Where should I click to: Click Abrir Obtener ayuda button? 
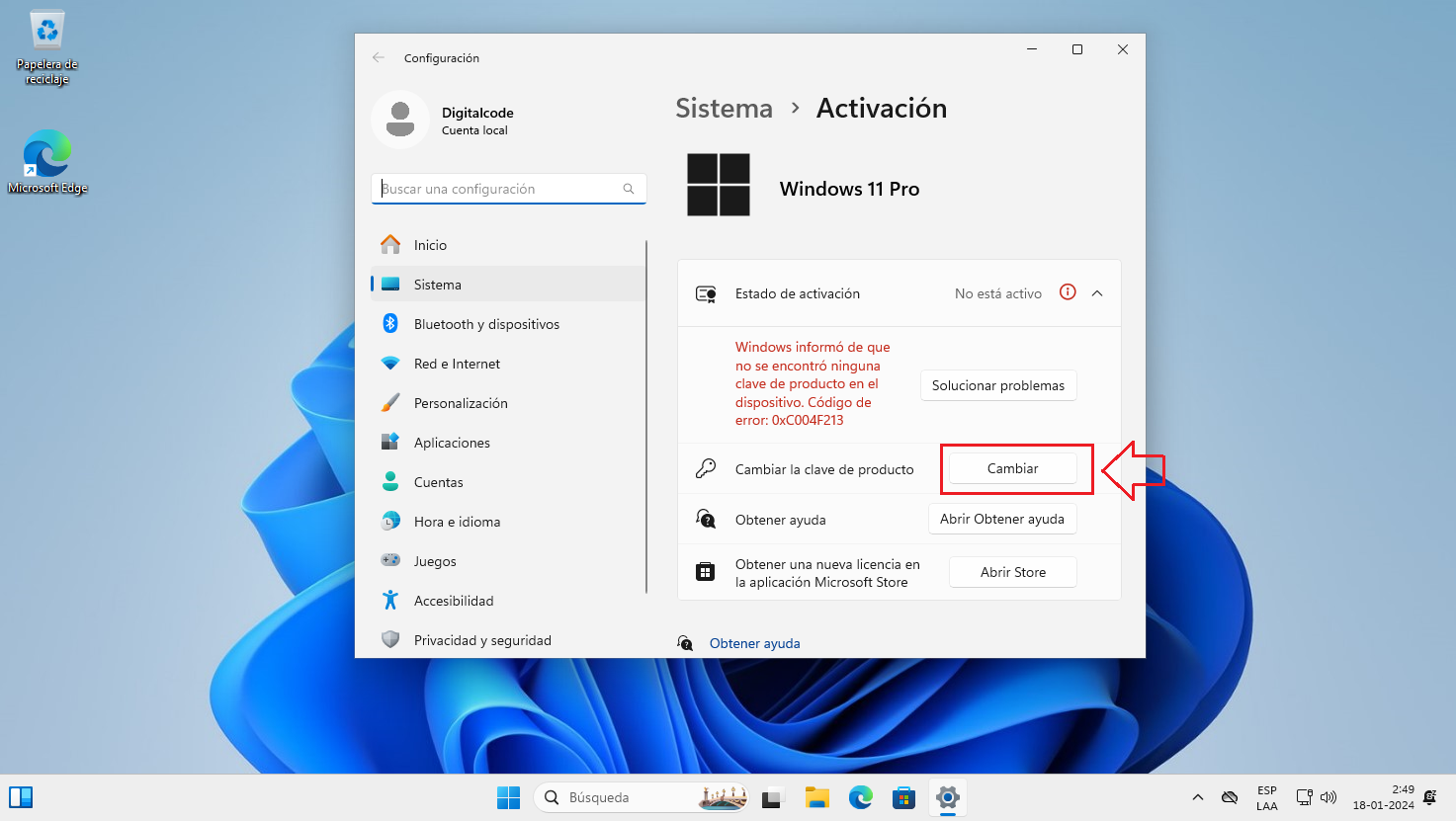click(1002, 519)
